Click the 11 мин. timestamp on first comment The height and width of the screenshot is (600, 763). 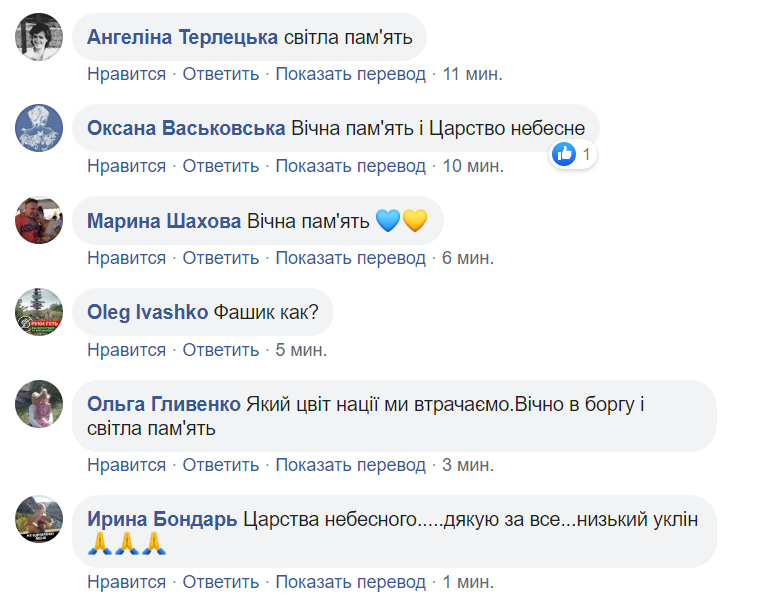(x=472, y=74)
